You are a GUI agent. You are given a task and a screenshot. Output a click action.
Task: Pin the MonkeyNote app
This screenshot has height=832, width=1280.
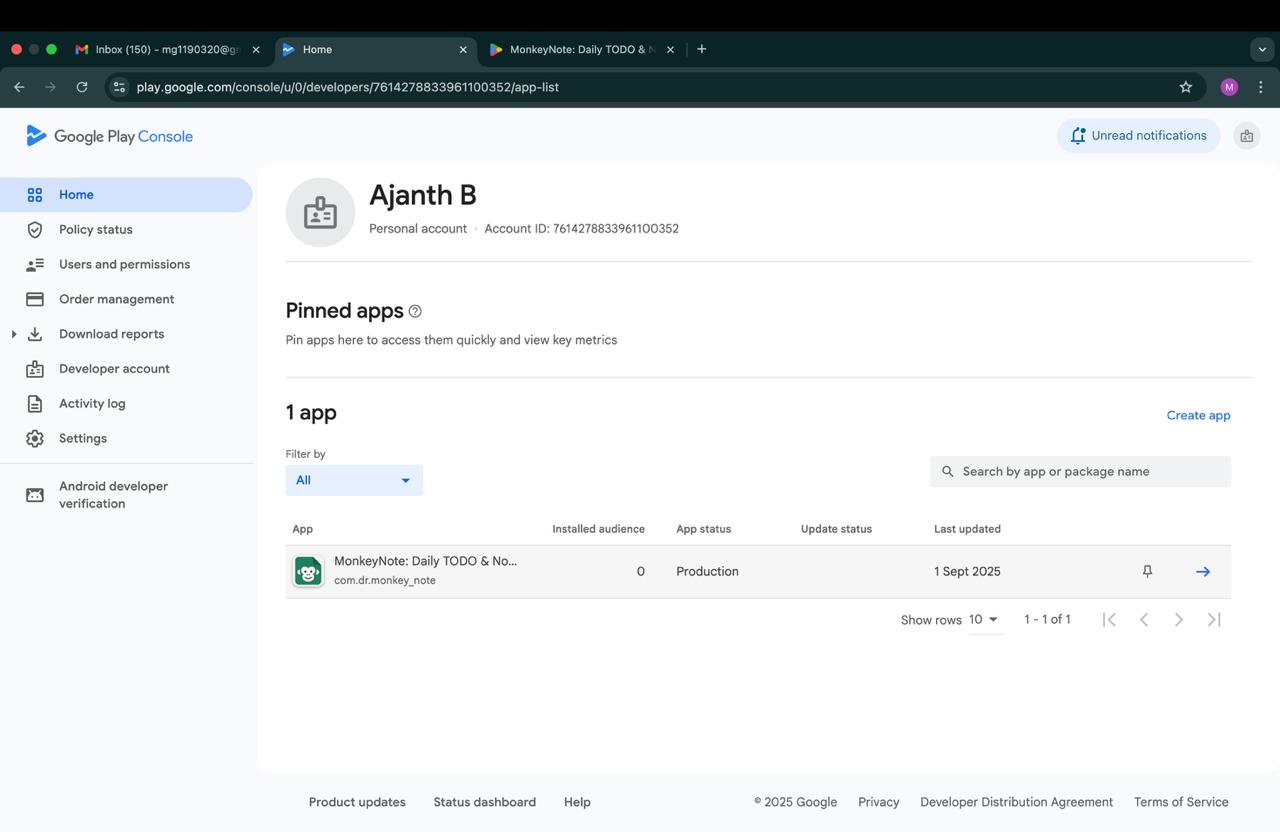point(1147,571)
